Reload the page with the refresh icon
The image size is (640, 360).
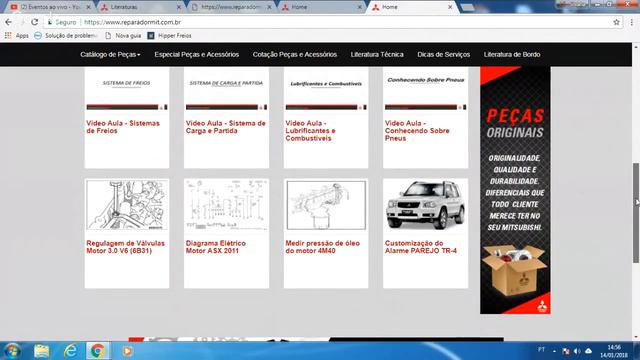tap(34, 22)
